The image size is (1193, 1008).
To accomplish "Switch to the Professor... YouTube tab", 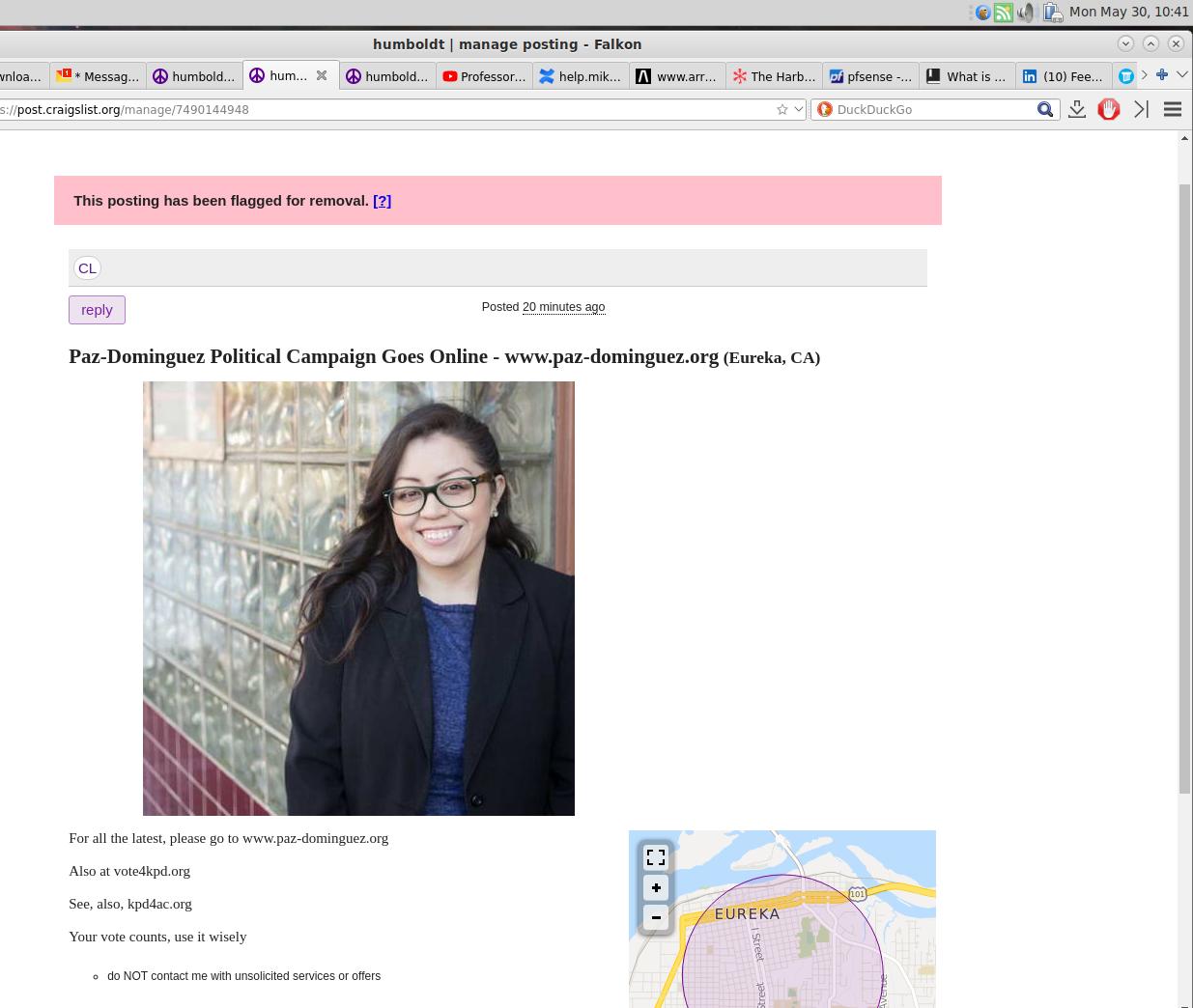I will [484, 76].
